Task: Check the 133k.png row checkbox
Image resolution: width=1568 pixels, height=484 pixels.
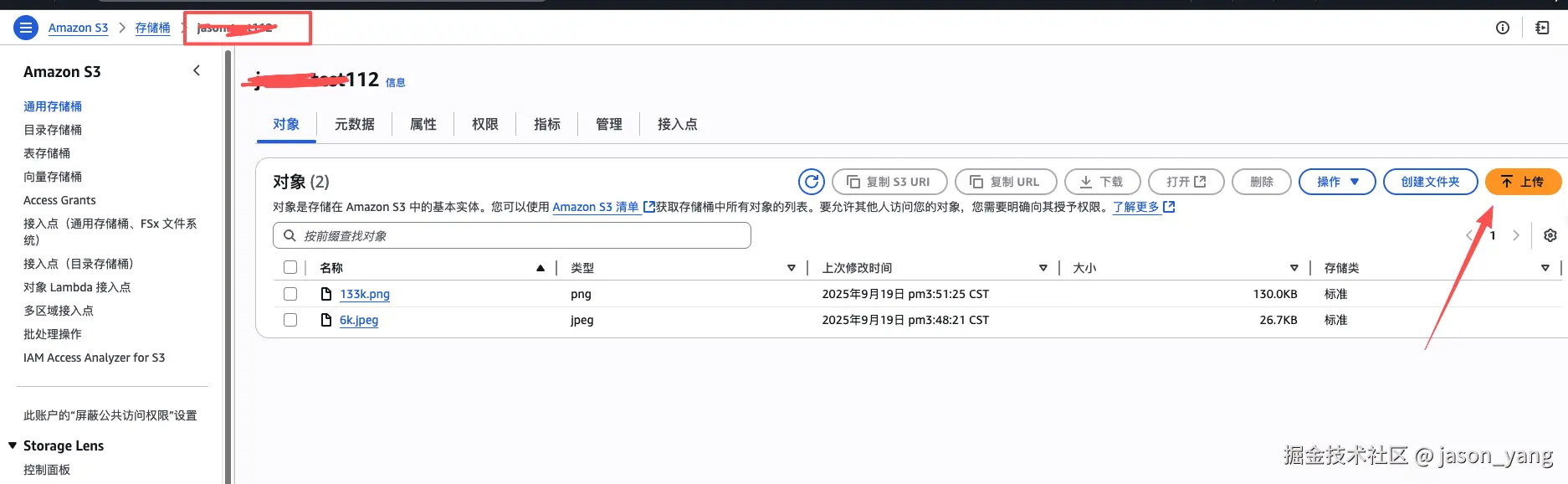Action: [x=290, y=294]
